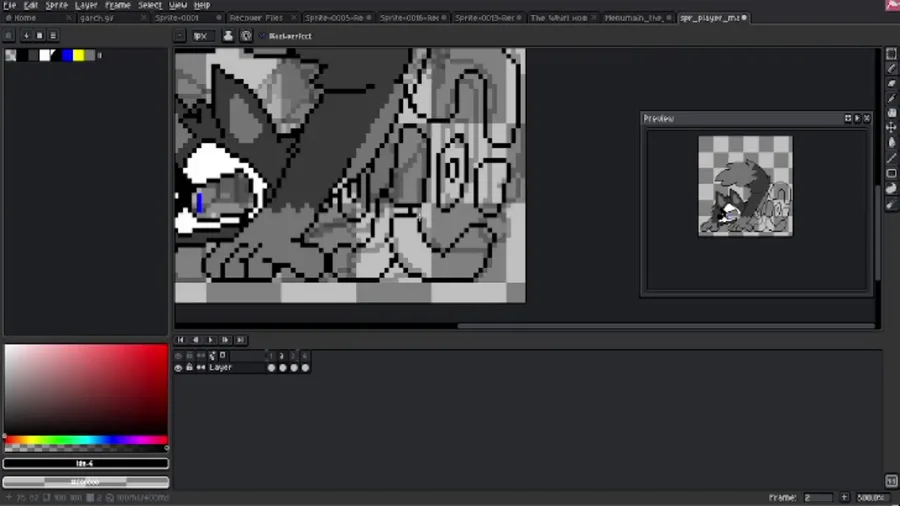Open the Edit menu
Viewport: 900px width, 506px height.
30,5
